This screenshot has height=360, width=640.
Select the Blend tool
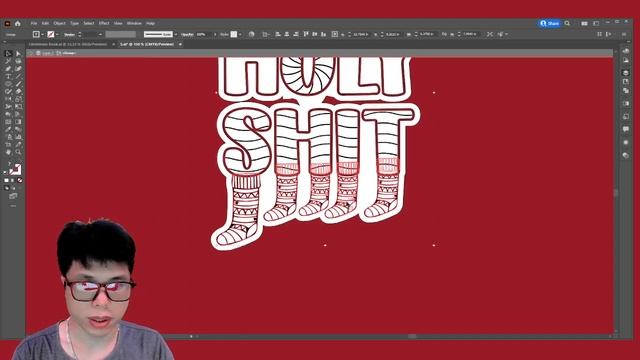(18, 129)
